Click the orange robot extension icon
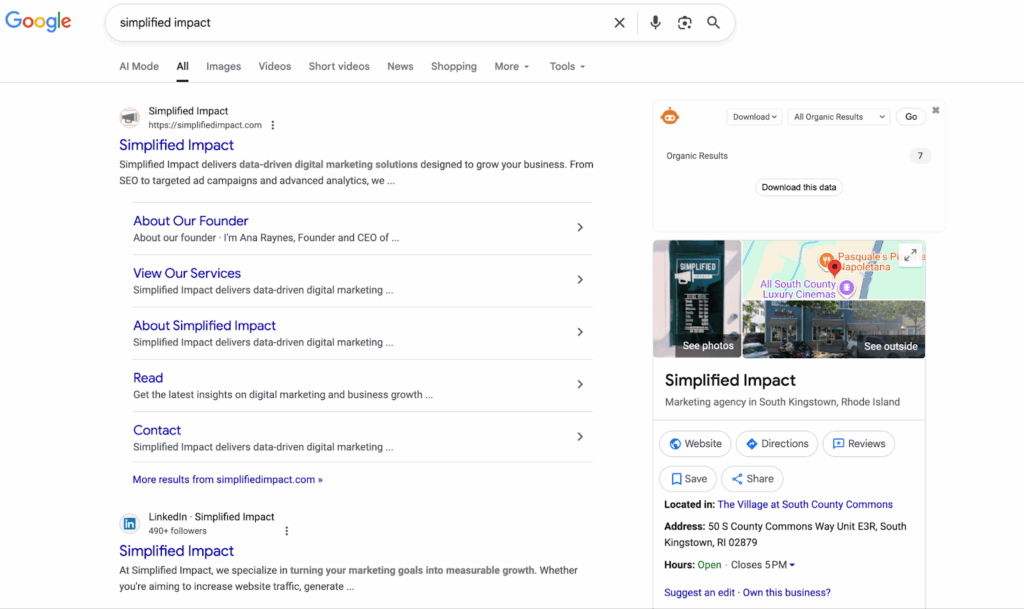Screen dimensions: 1024x609 tap(670, 117)
